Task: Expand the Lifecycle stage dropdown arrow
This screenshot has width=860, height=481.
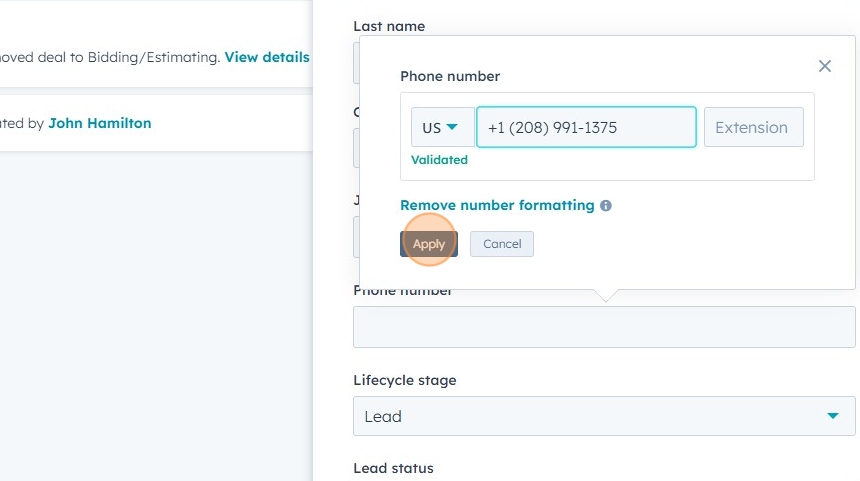Action: point(832,416)
